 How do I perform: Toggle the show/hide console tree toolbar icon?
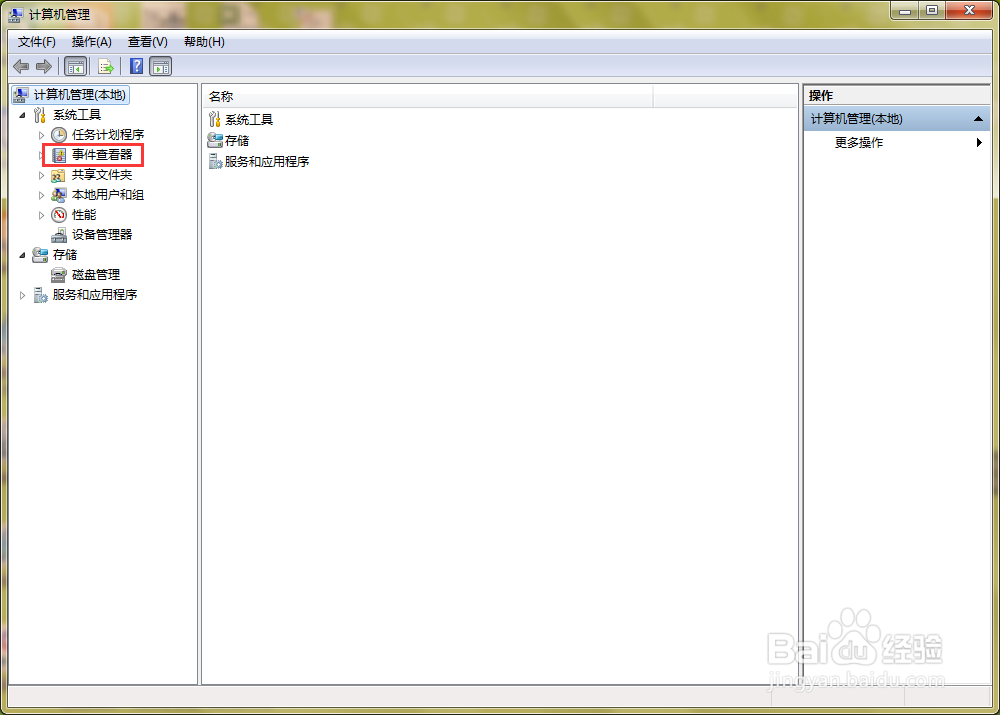pyautogui.click(x=75, y=66)
